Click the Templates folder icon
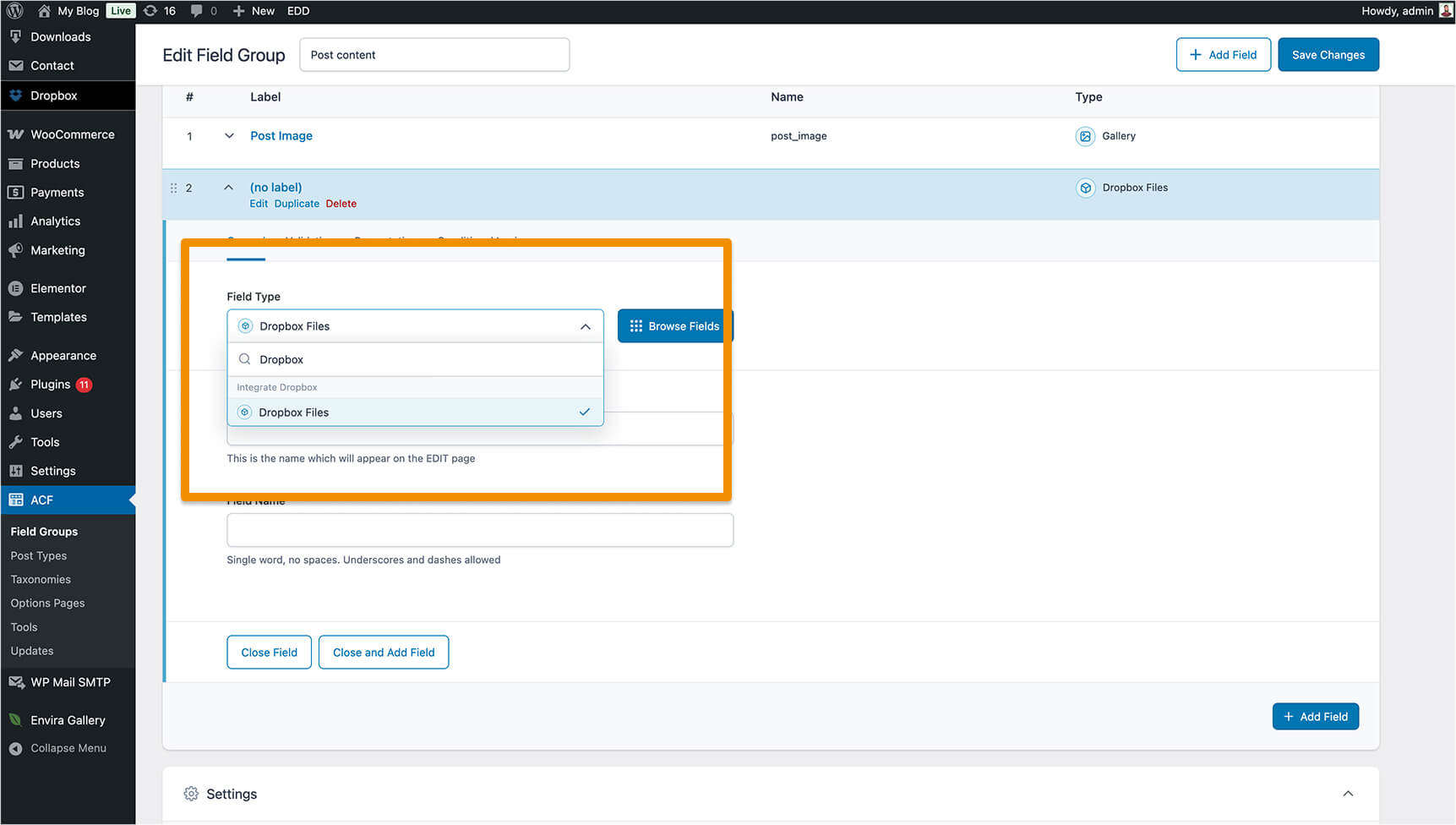The width and height of the screenshot is (1456, 825). (15, 317)
